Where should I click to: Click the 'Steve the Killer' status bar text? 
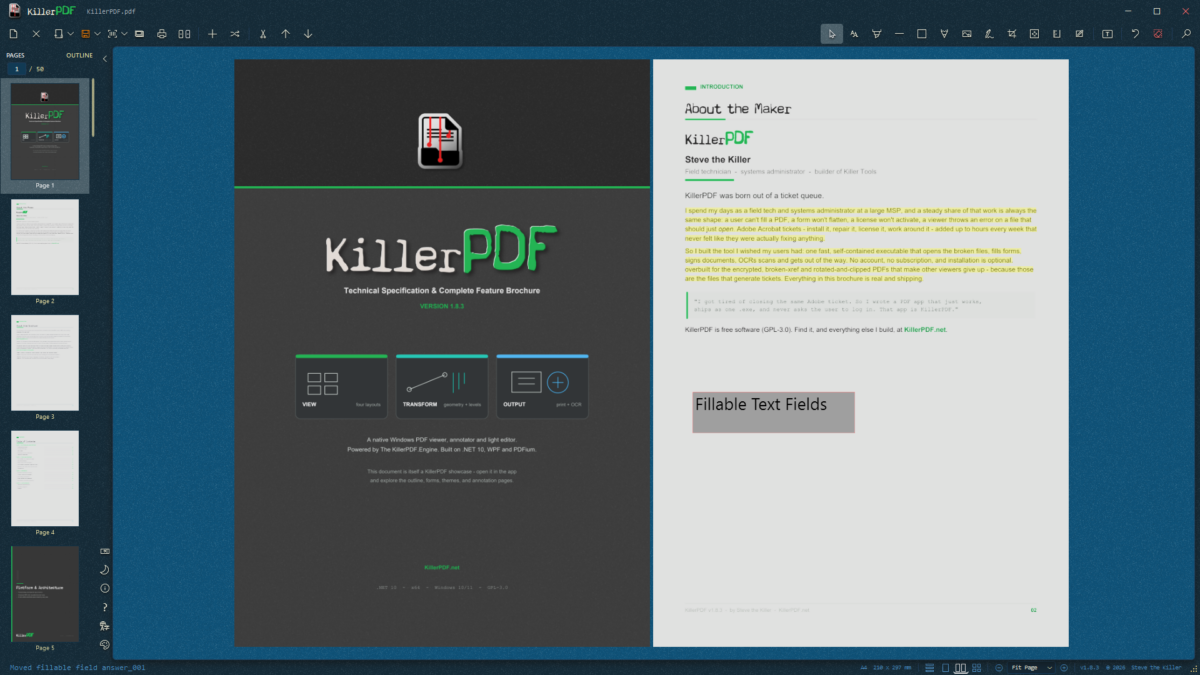tap(1158, 667)
